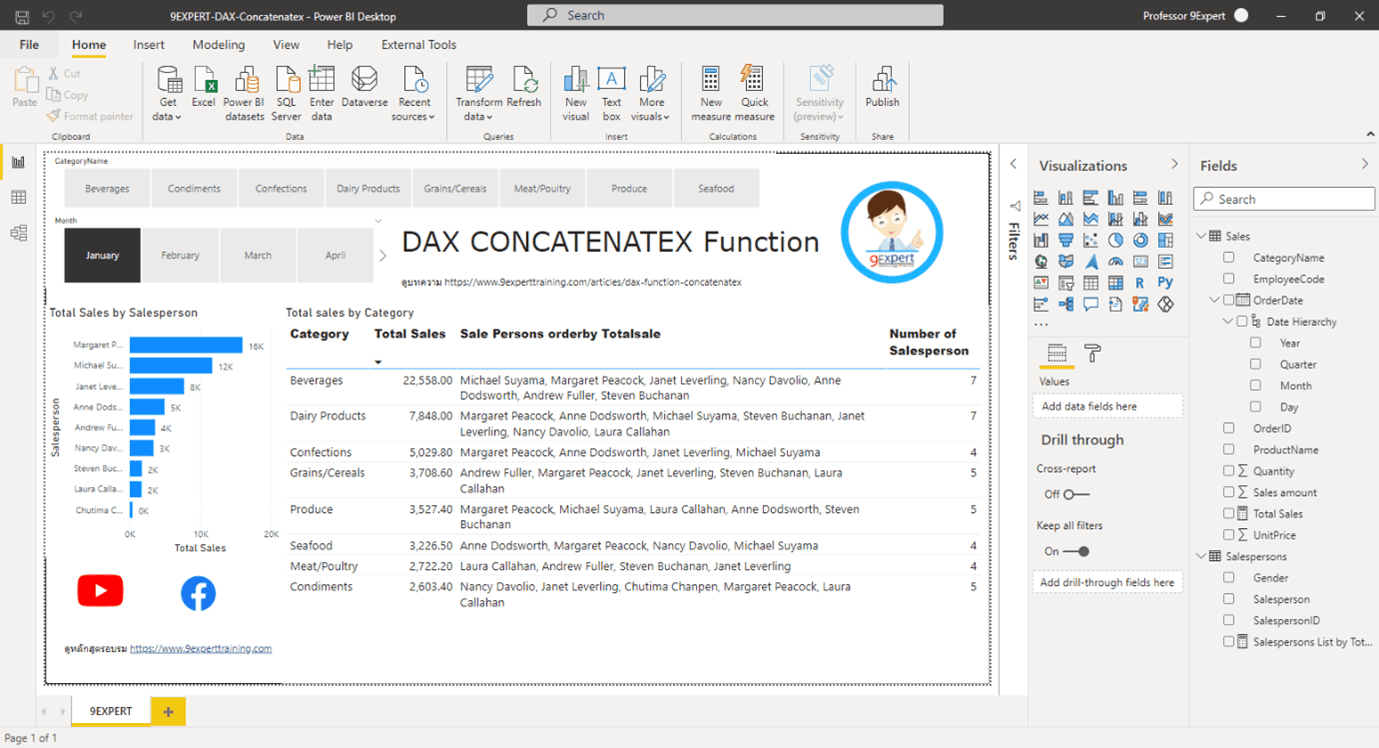Insert a Python visual

(x=1164, y=283)
